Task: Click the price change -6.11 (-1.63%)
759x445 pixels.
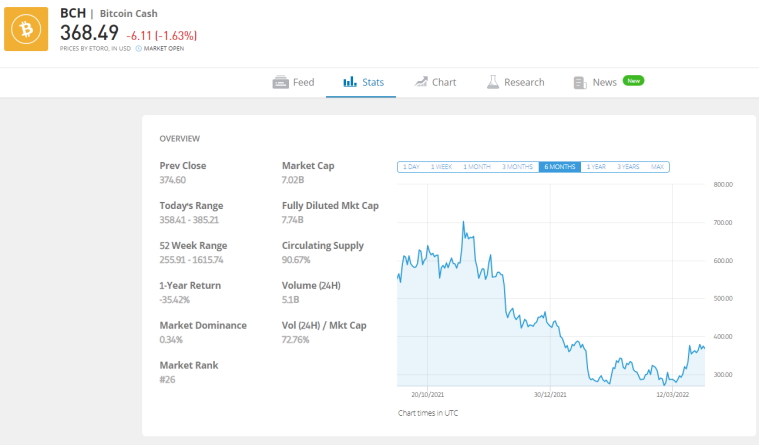Action: [x=162, y=36]
